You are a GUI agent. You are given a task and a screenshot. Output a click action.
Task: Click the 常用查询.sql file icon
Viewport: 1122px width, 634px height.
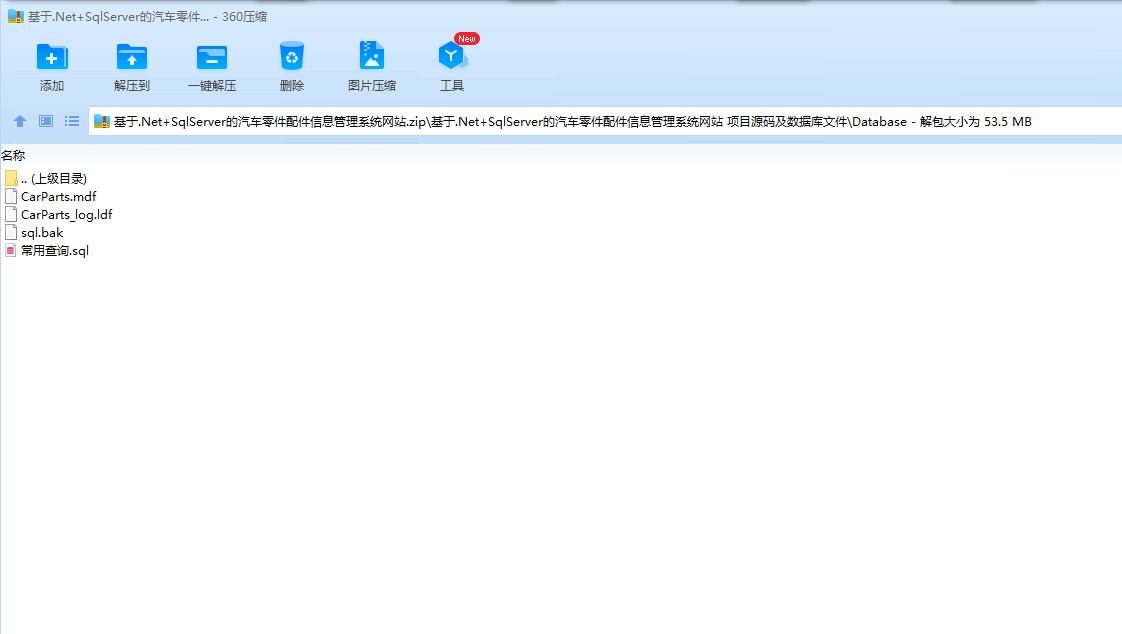point(11,250)
